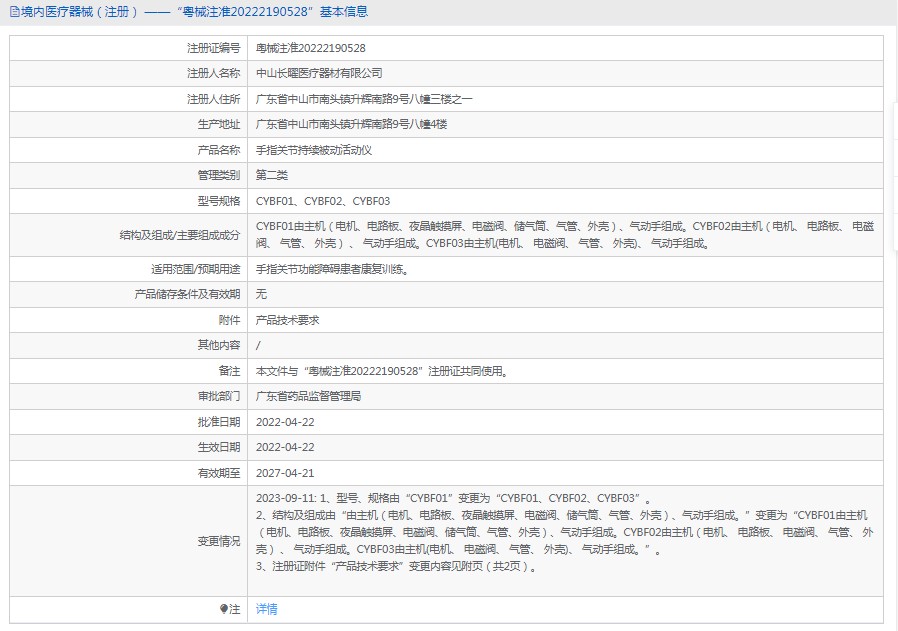The height and width of the screenshot is (631, 898).
Task: Click the document icon beside the page title
Action: click(x=14, y=11)
